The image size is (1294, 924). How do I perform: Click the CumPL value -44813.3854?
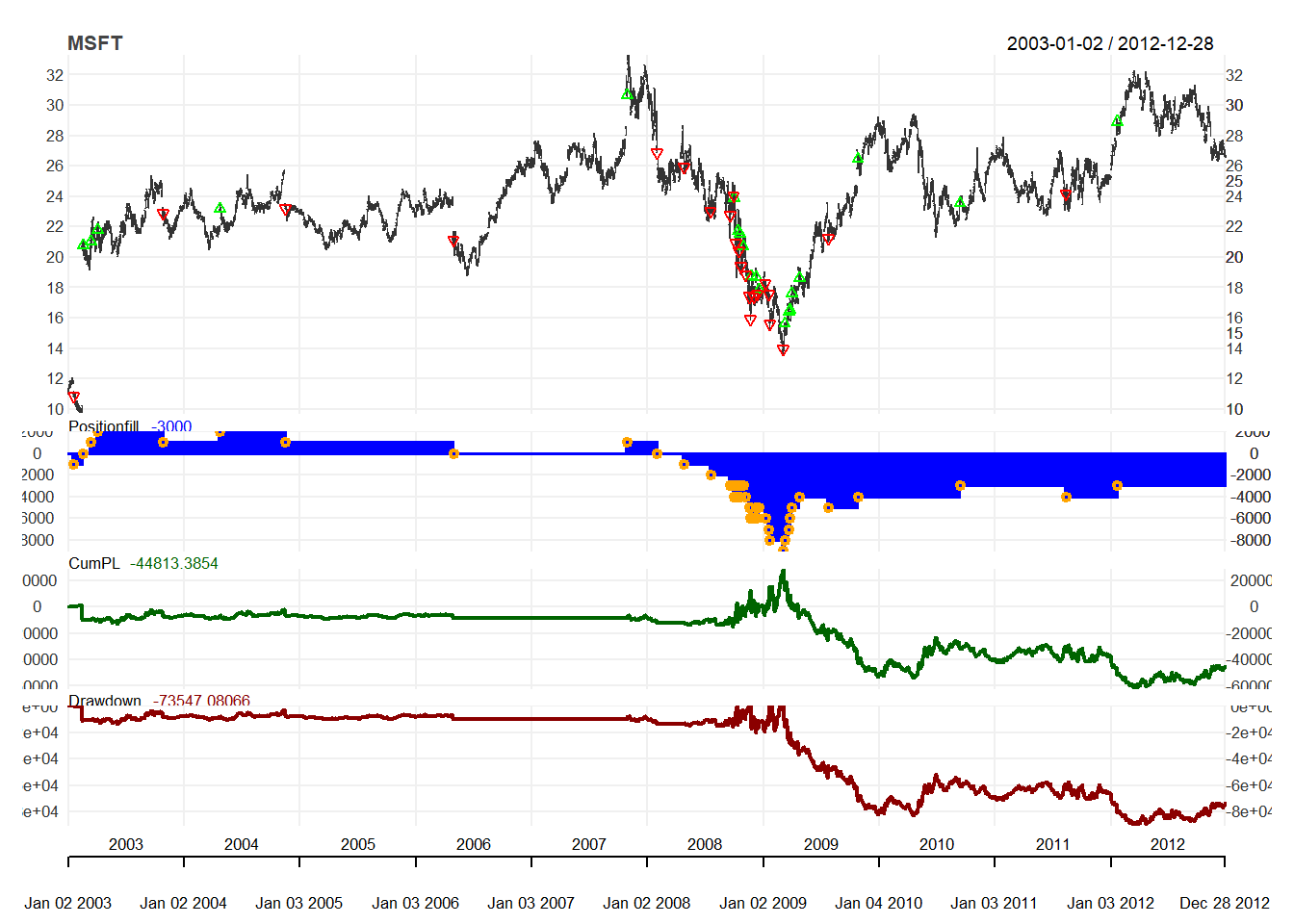[174, 563]
